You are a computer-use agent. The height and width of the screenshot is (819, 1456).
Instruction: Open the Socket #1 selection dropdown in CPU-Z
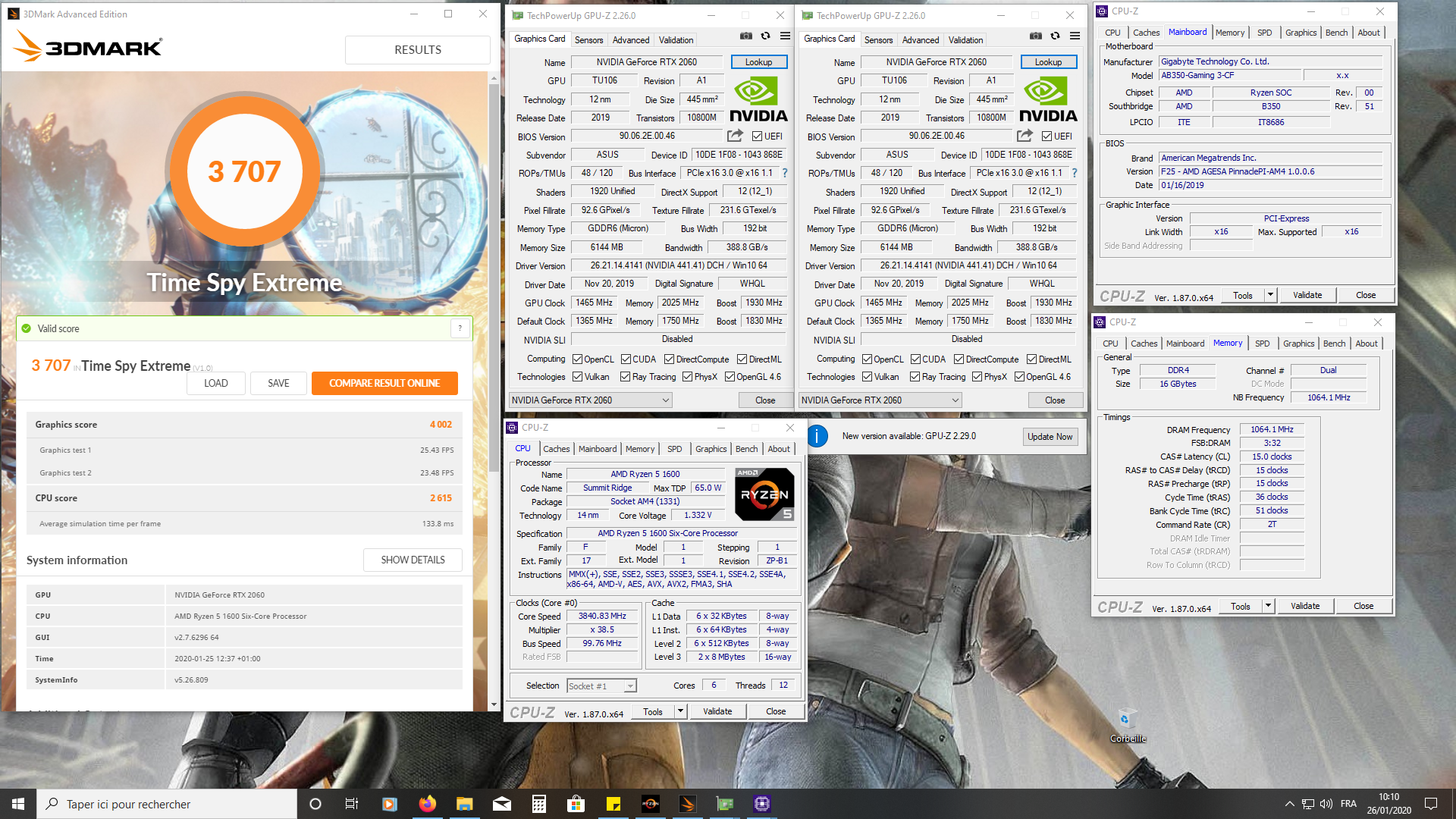(601, 686)
